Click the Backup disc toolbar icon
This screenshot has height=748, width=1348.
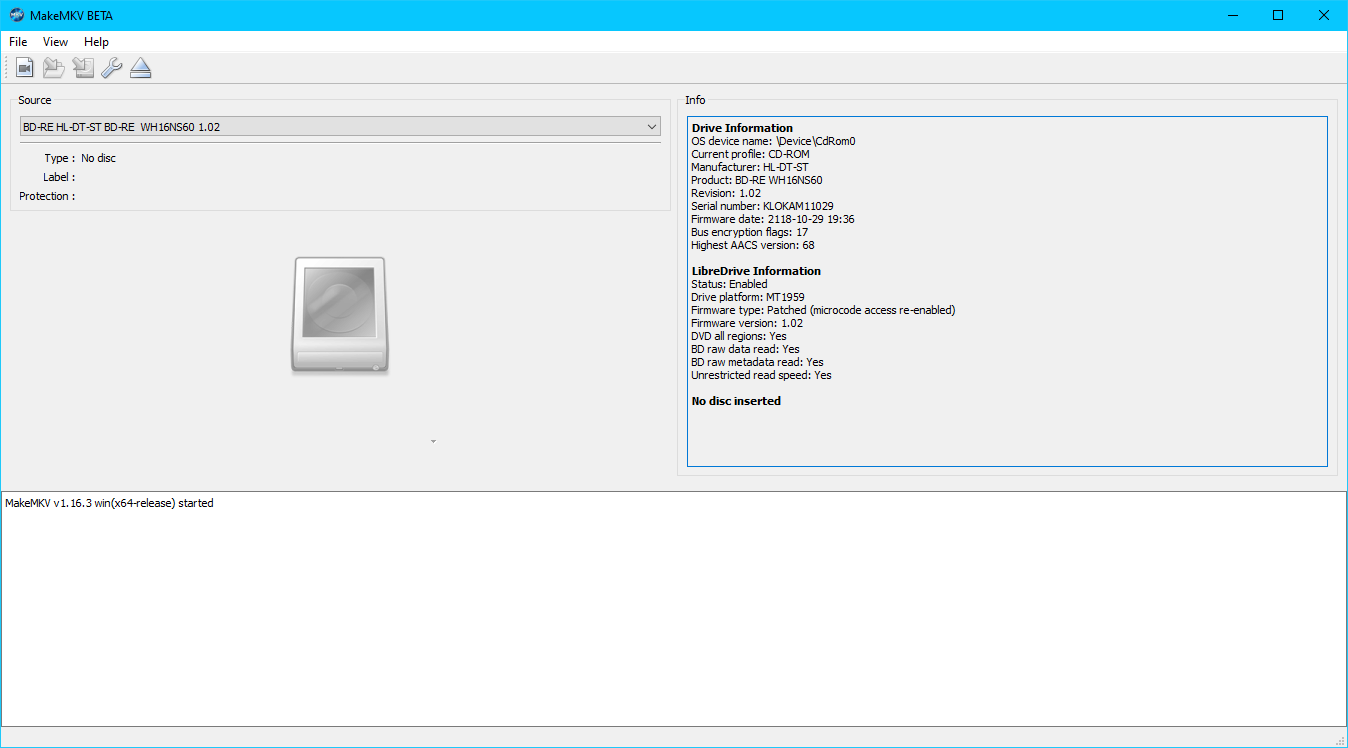click(83, 68)
